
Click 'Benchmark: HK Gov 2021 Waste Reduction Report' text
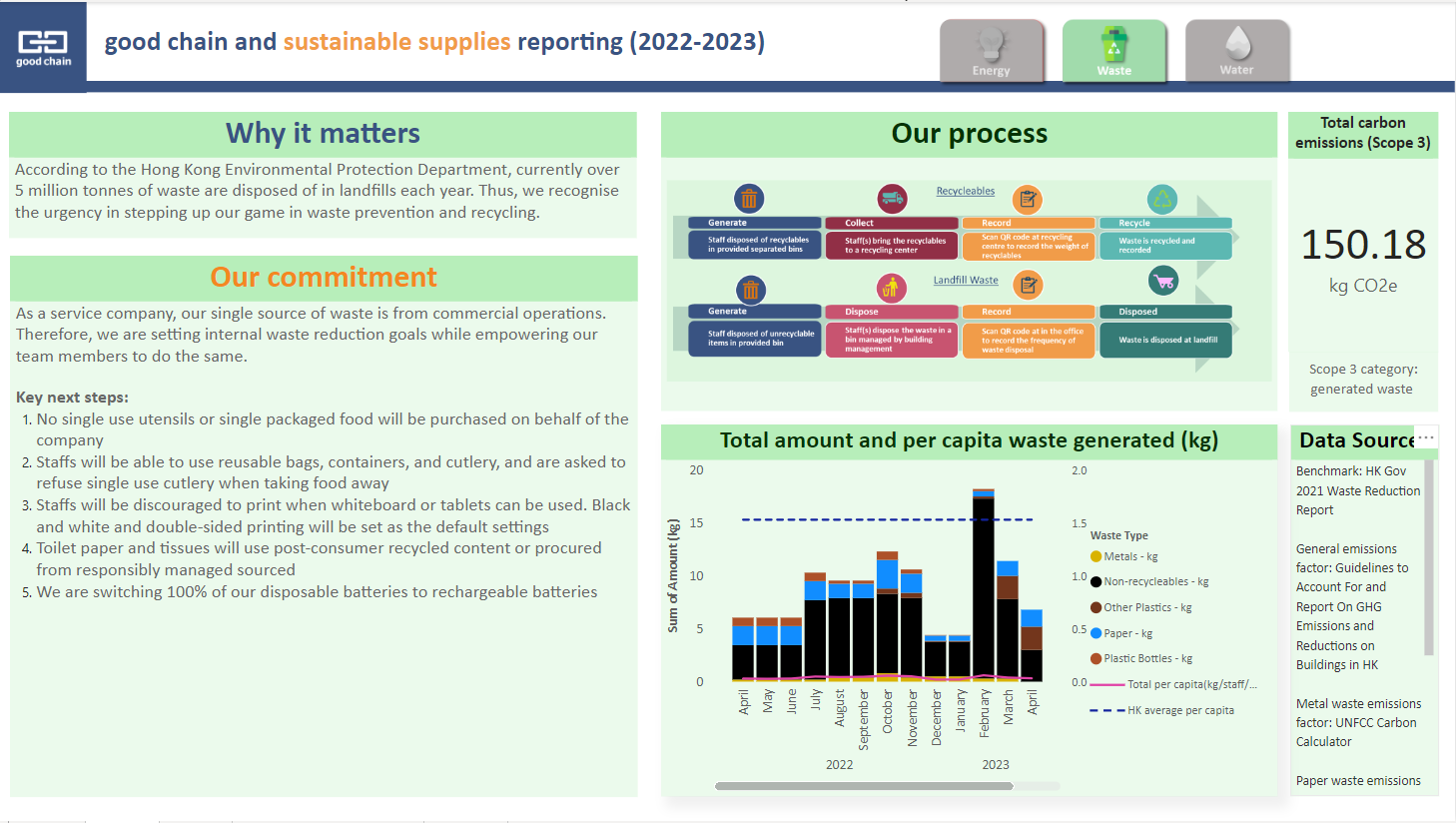click(1358, 490)
